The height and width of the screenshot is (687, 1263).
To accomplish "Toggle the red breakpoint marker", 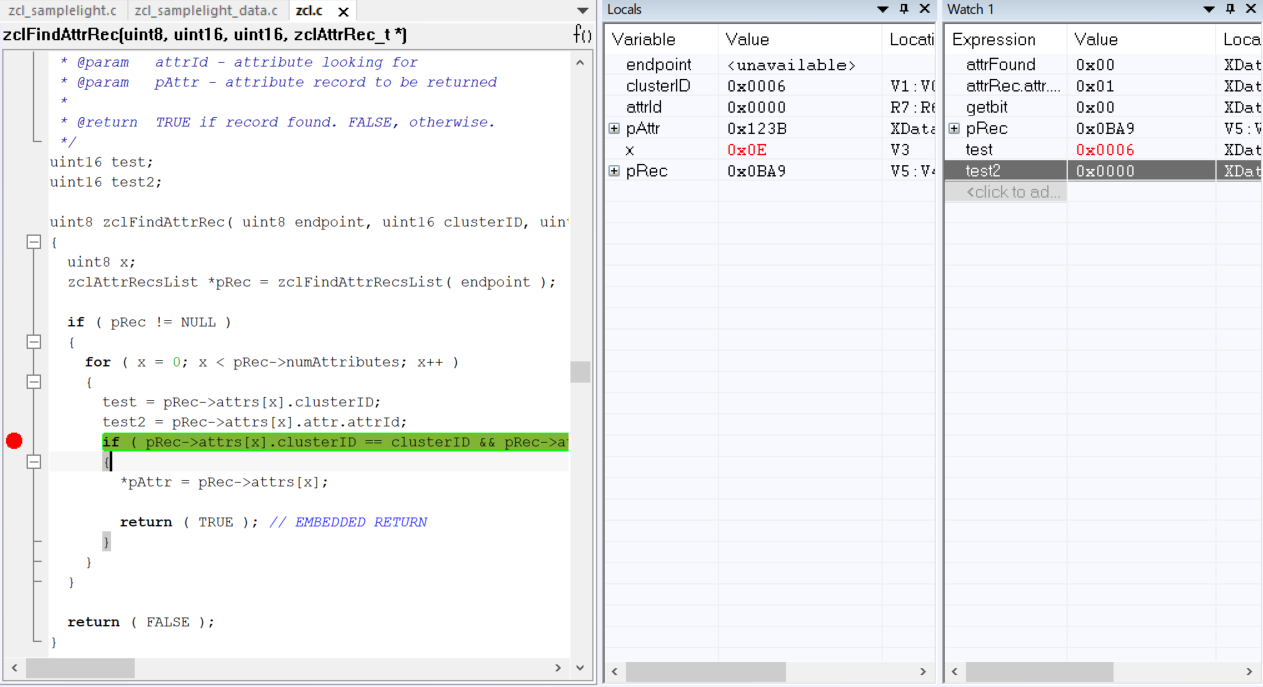I will point(14,441).
